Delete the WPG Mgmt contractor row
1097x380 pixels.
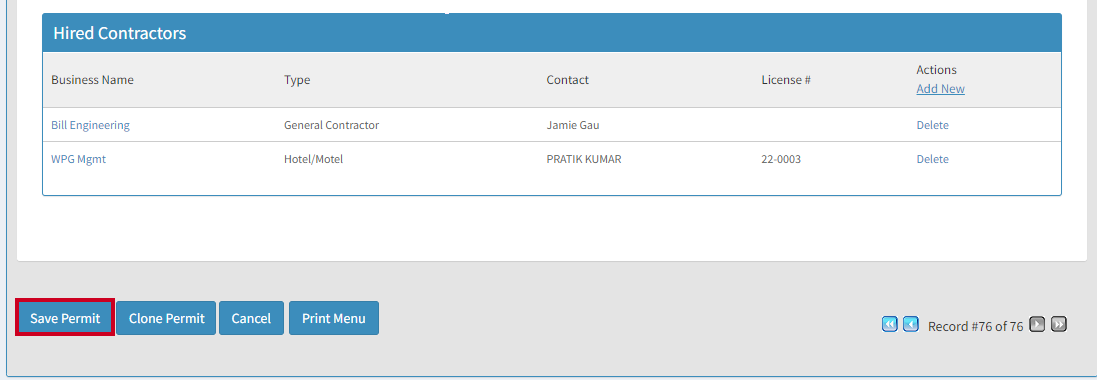point(933,159)
